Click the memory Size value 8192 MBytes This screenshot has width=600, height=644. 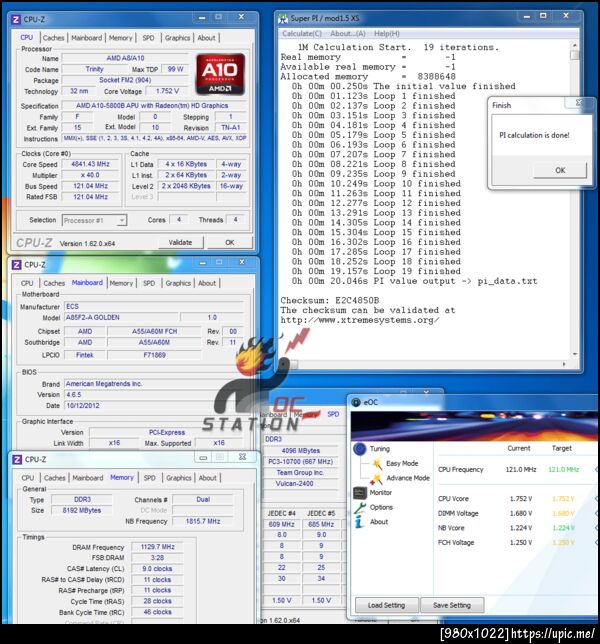(82, 510)
